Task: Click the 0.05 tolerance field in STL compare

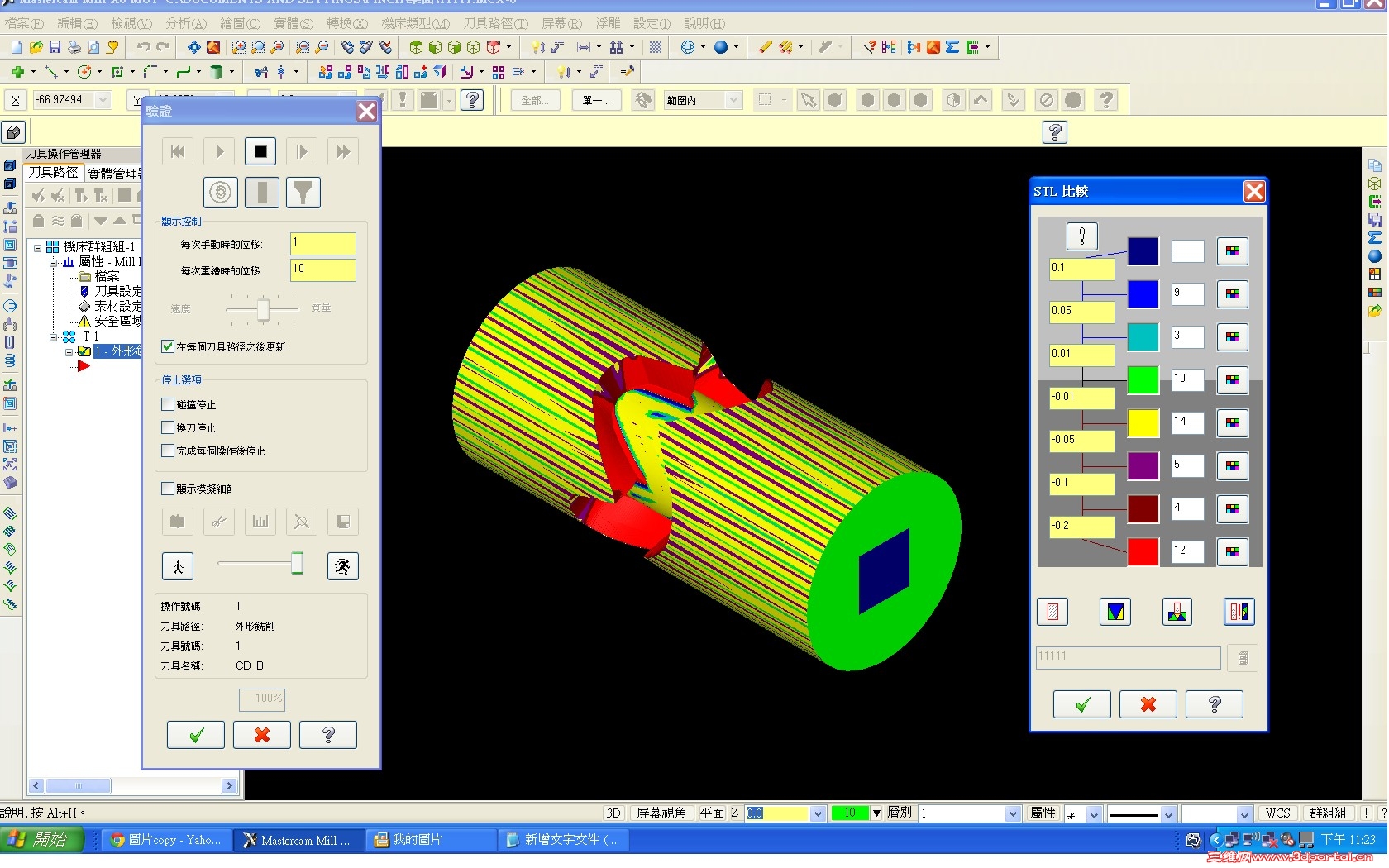Action: [x=1082, y=312]
